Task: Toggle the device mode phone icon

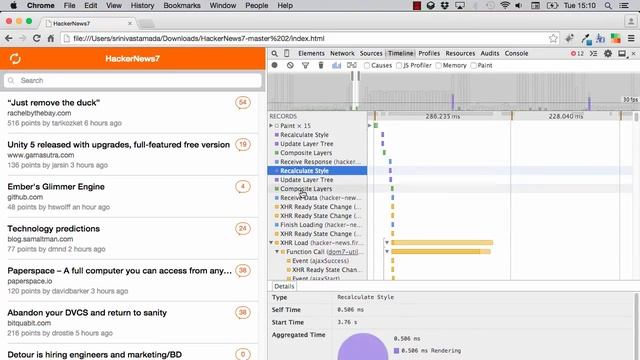Action: (287, 53)
